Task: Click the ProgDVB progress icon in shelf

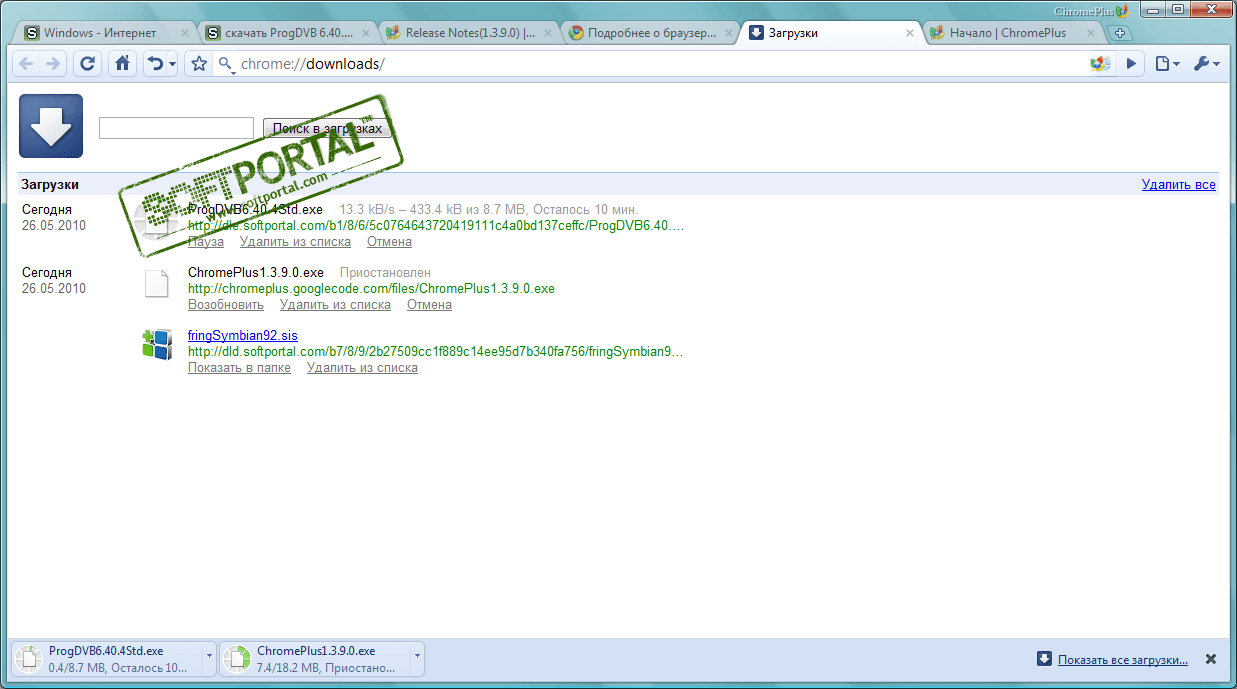Action: pos(30,659)
